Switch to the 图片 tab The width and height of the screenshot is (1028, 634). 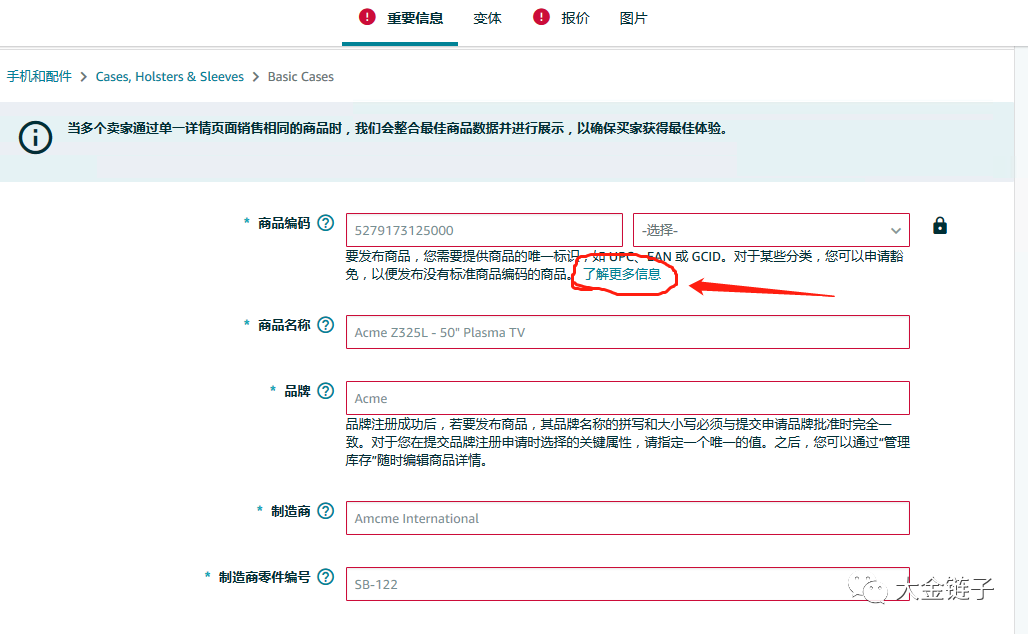click(x=633, y=18)
